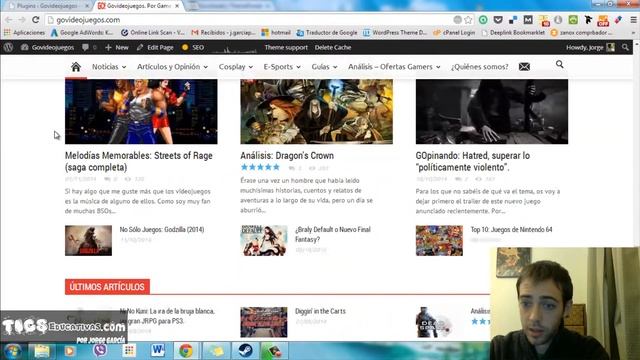Image resolution: width=640 pixels, height=360 pixels.
Task: Reload the page with the refresh button
Action: pyautogui.click(x=36, y=20)
